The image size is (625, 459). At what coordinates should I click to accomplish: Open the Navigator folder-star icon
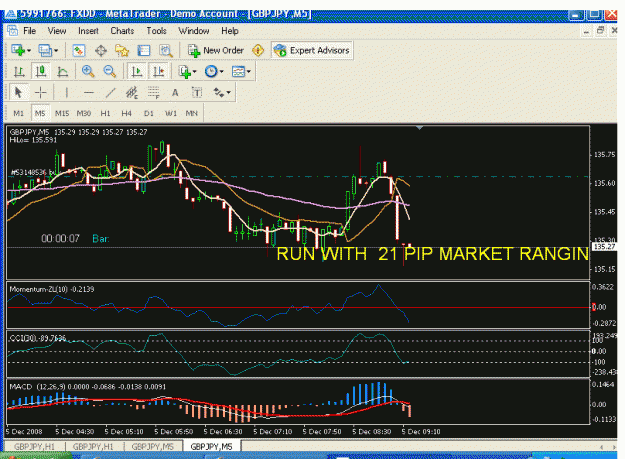pos(122,51)
